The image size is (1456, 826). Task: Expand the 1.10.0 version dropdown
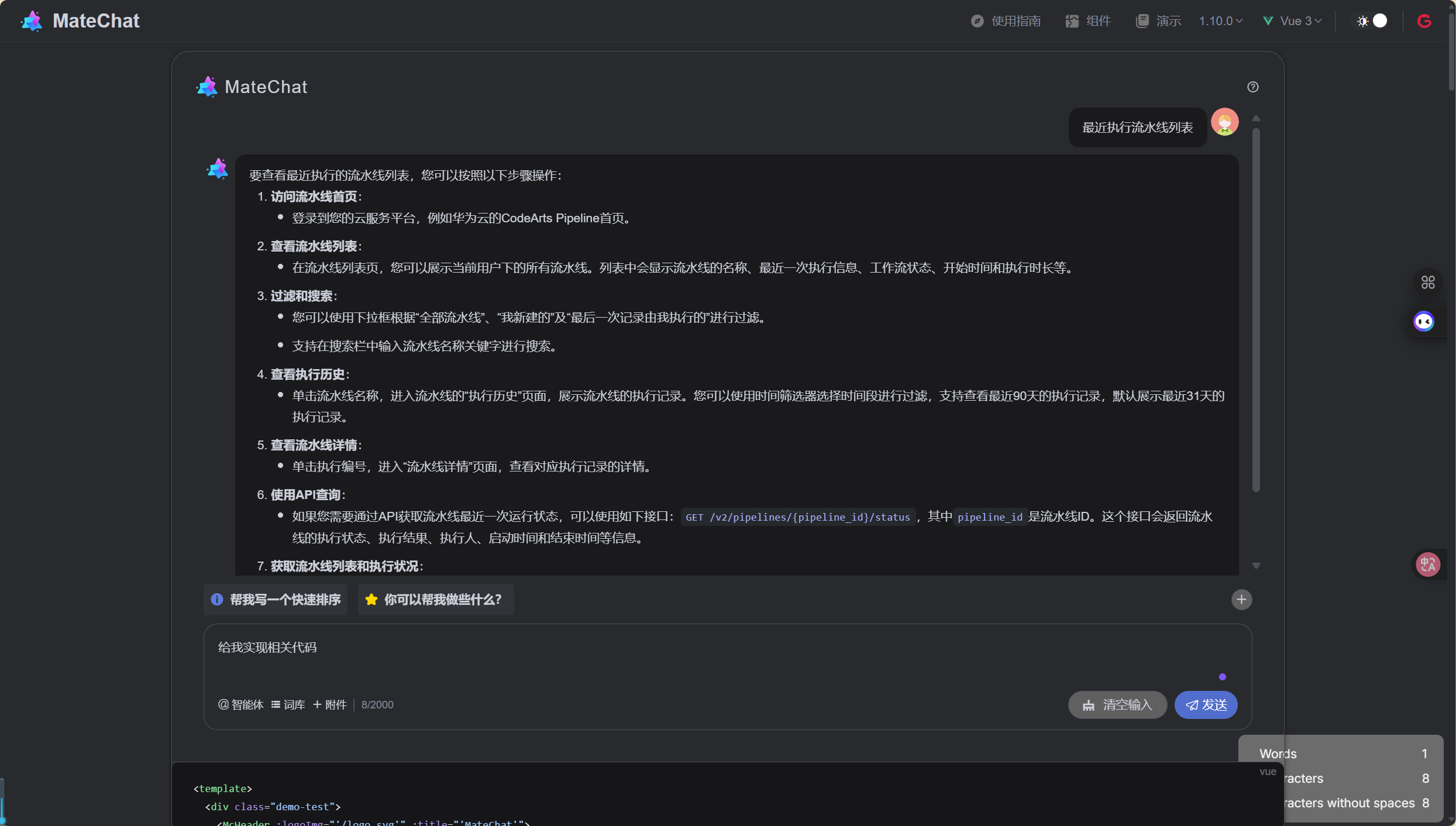coord(1220,21)
